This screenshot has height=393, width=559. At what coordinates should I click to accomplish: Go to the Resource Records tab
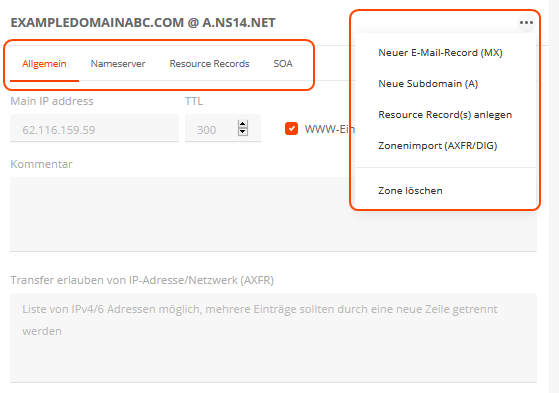[210, 63]
